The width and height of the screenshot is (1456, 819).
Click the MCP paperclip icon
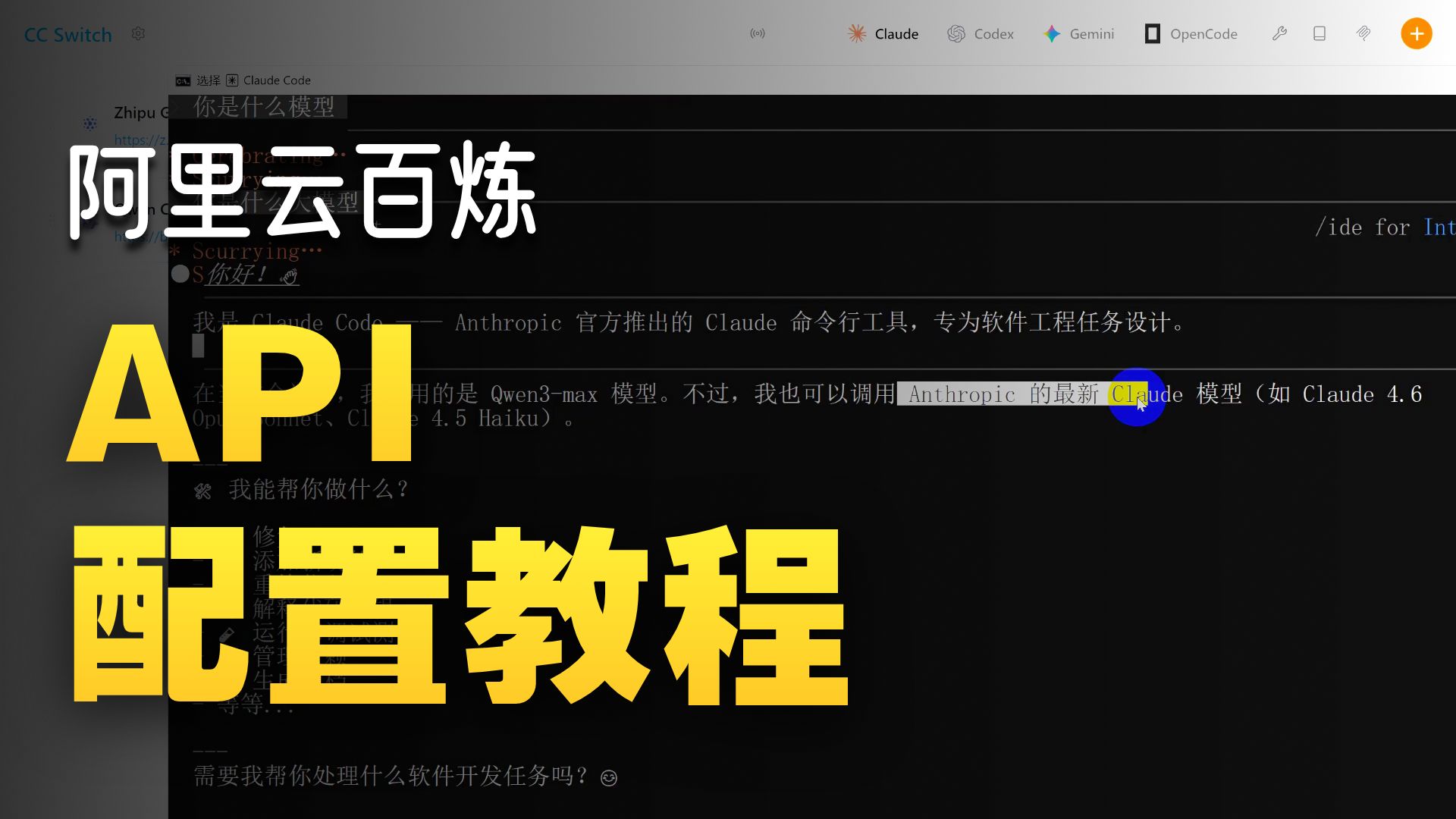(1363, 34)
